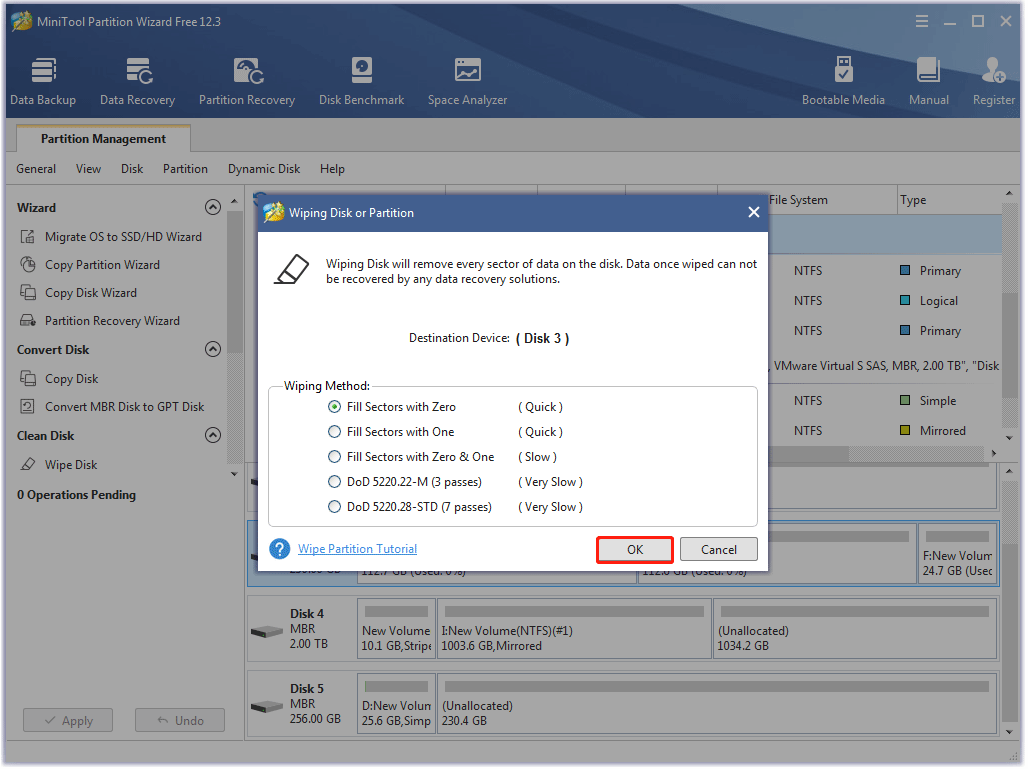This screenshot has width=1028, height=769.
Task: Collapse the Clean Disk section
Action: 212,435
